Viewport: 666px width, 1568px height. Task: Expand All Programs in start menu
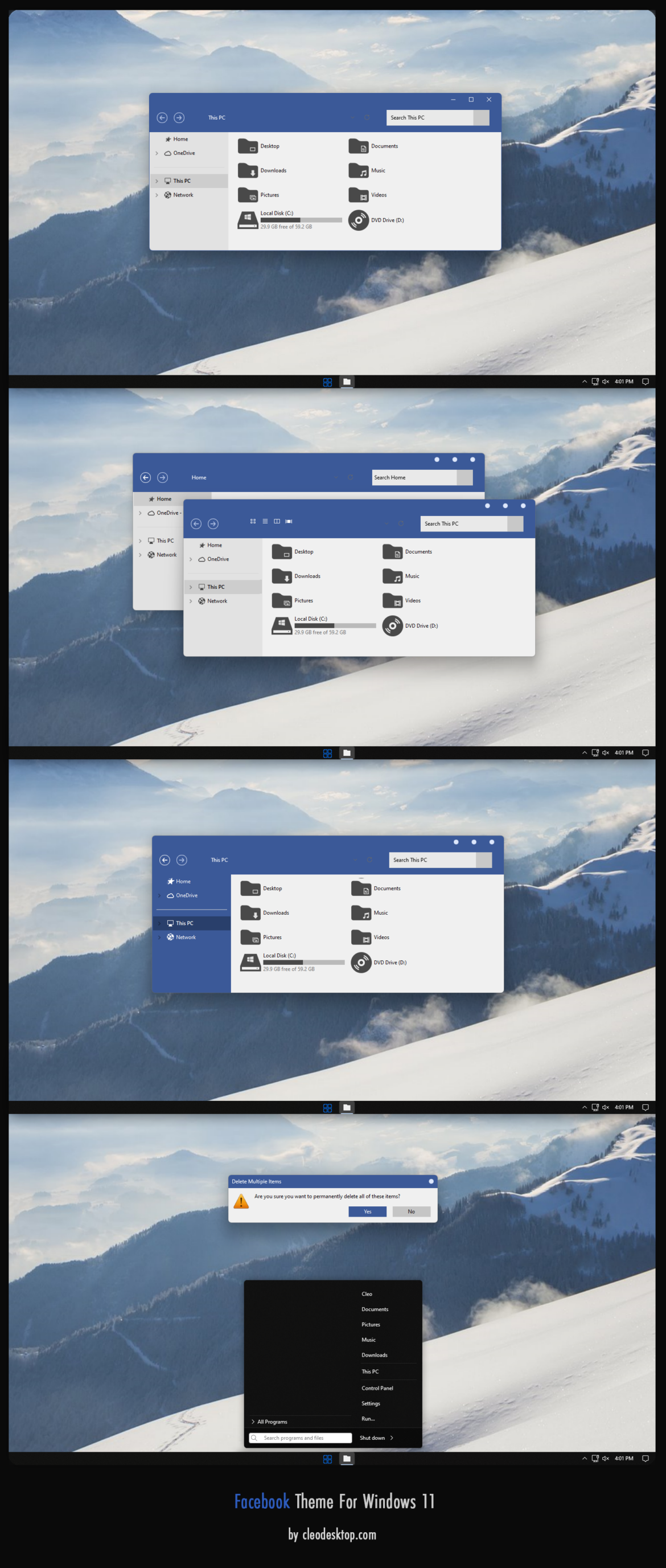pyautogui.click(x=269, y=1421)
